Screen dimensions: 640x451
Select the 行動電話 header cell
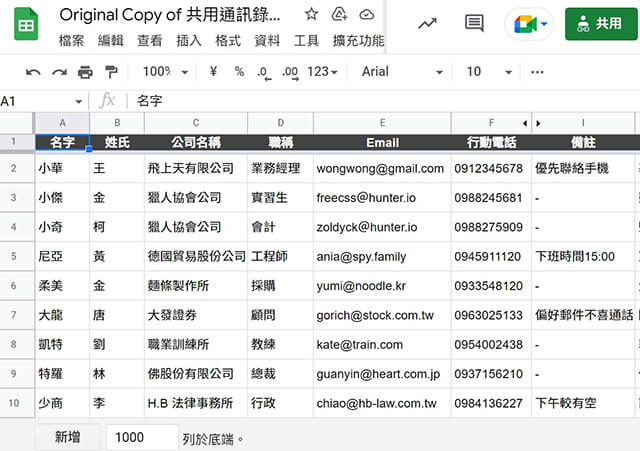pyautogui.click(x=491, y=142)
